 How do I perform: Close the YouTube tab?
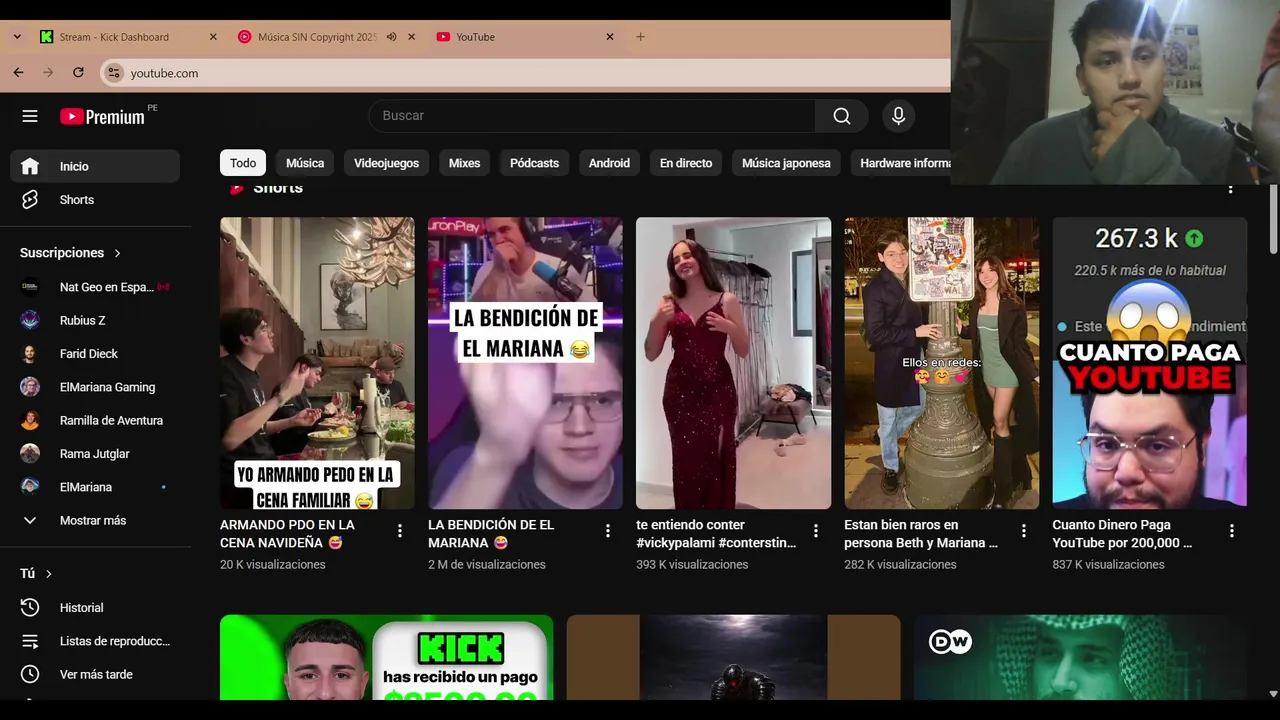[x=610, y=37]
